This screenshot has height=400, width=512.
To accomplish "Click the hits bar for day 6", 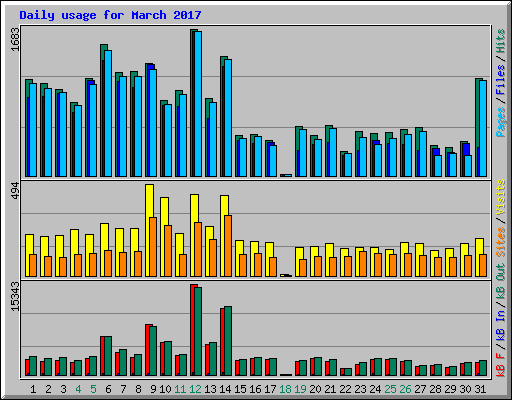I will (104, 110).
